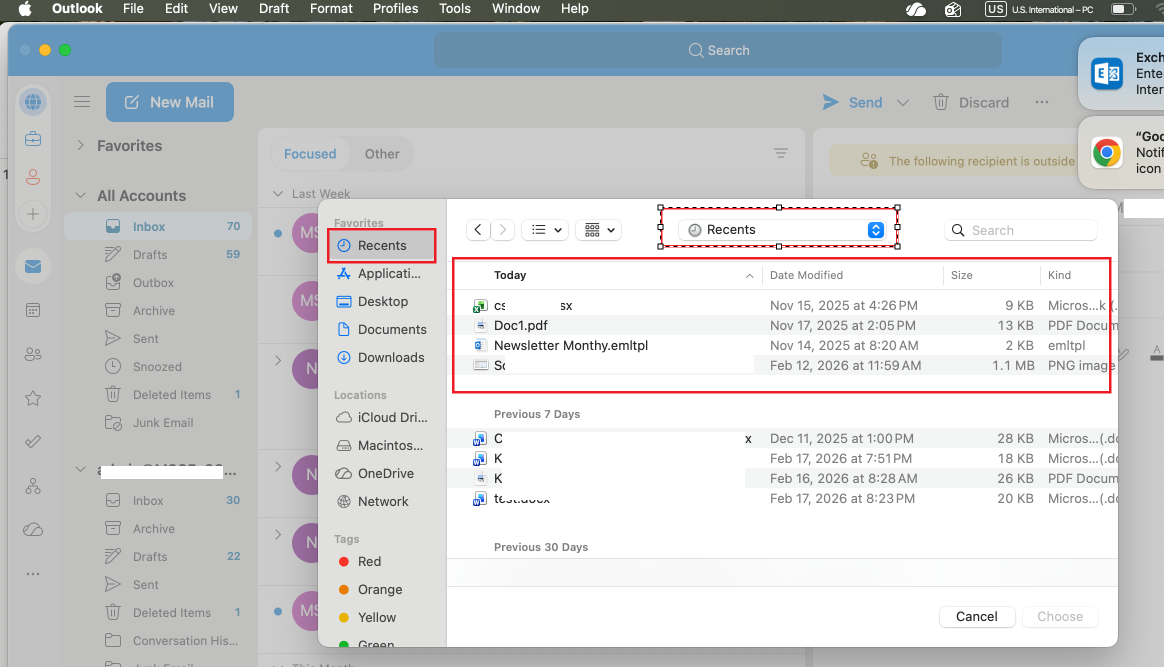Click the more apps ellipsis in left rail
Viewport: 1164px width, 667px height.
[x=33, y=574]
